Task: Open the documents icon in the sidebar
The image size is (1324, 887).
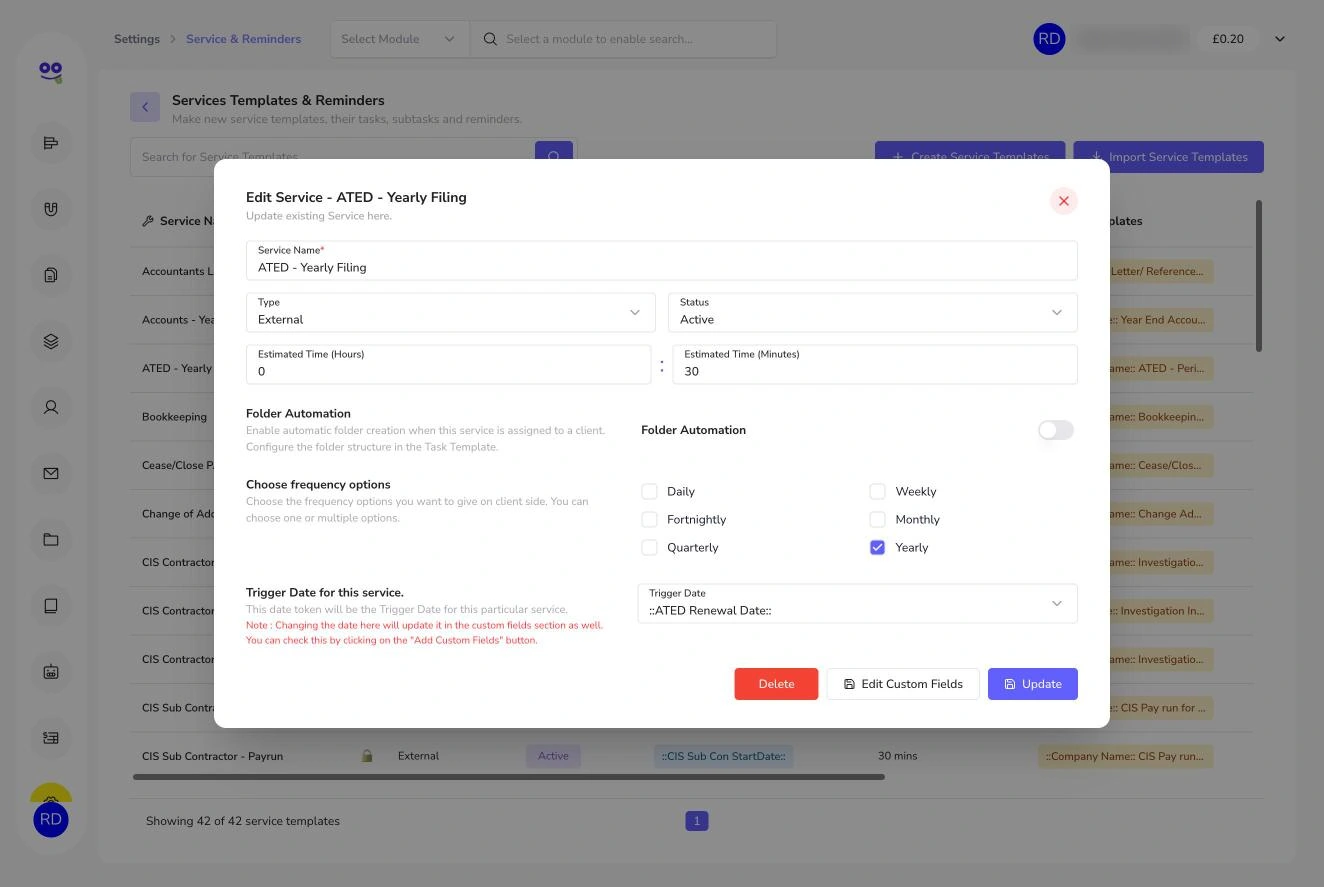Action: 51,275
